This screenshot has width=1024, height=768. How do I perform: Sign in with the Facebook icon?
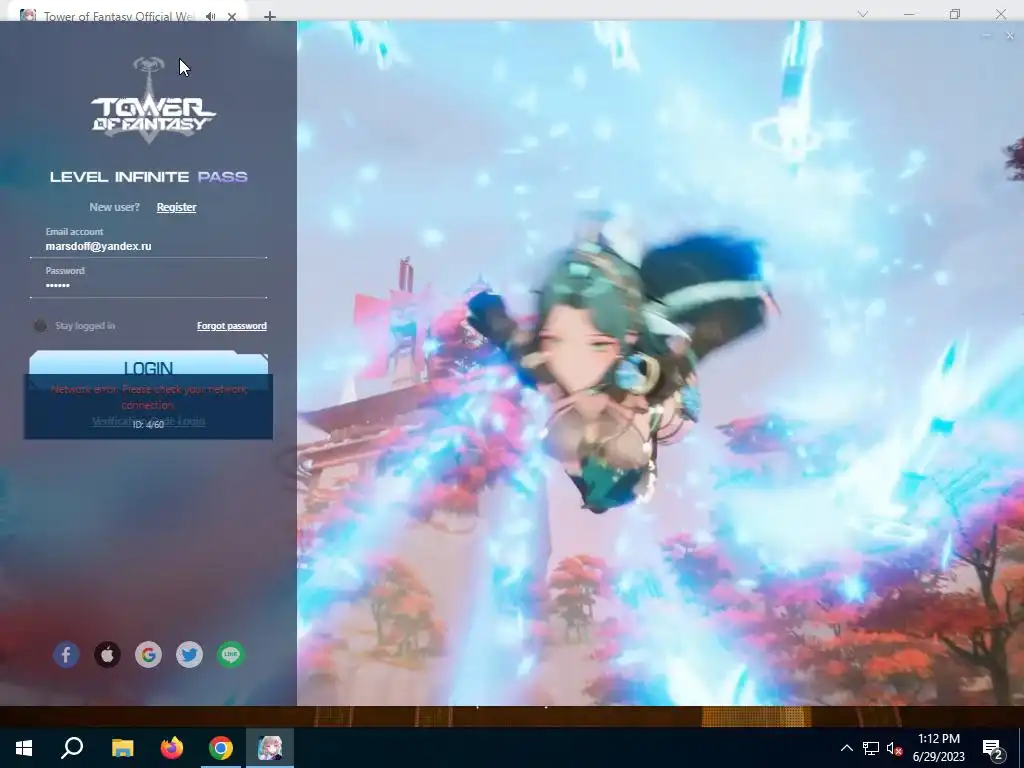(66, 654)
